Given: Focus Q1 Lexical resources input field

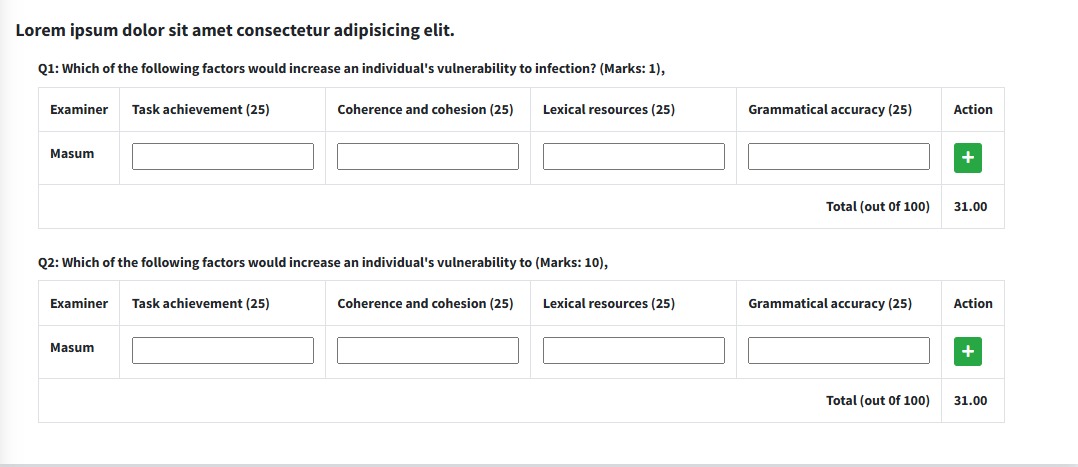Looking at the screenshot, I should 634,157.
